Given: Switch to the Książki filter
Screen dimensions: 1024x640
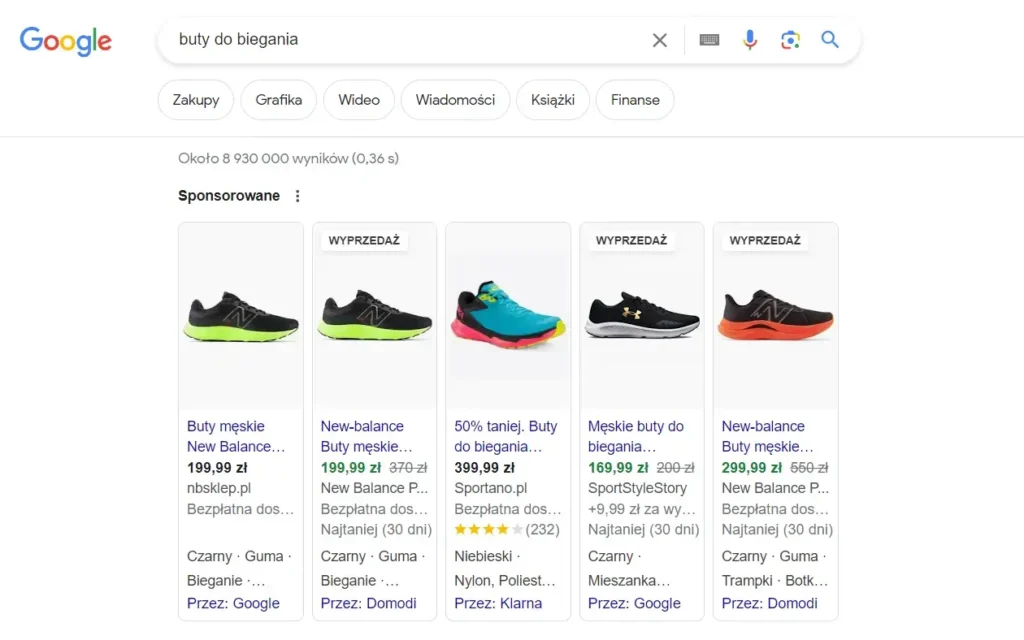Looking at the screenshot, I should coord(552,100).
